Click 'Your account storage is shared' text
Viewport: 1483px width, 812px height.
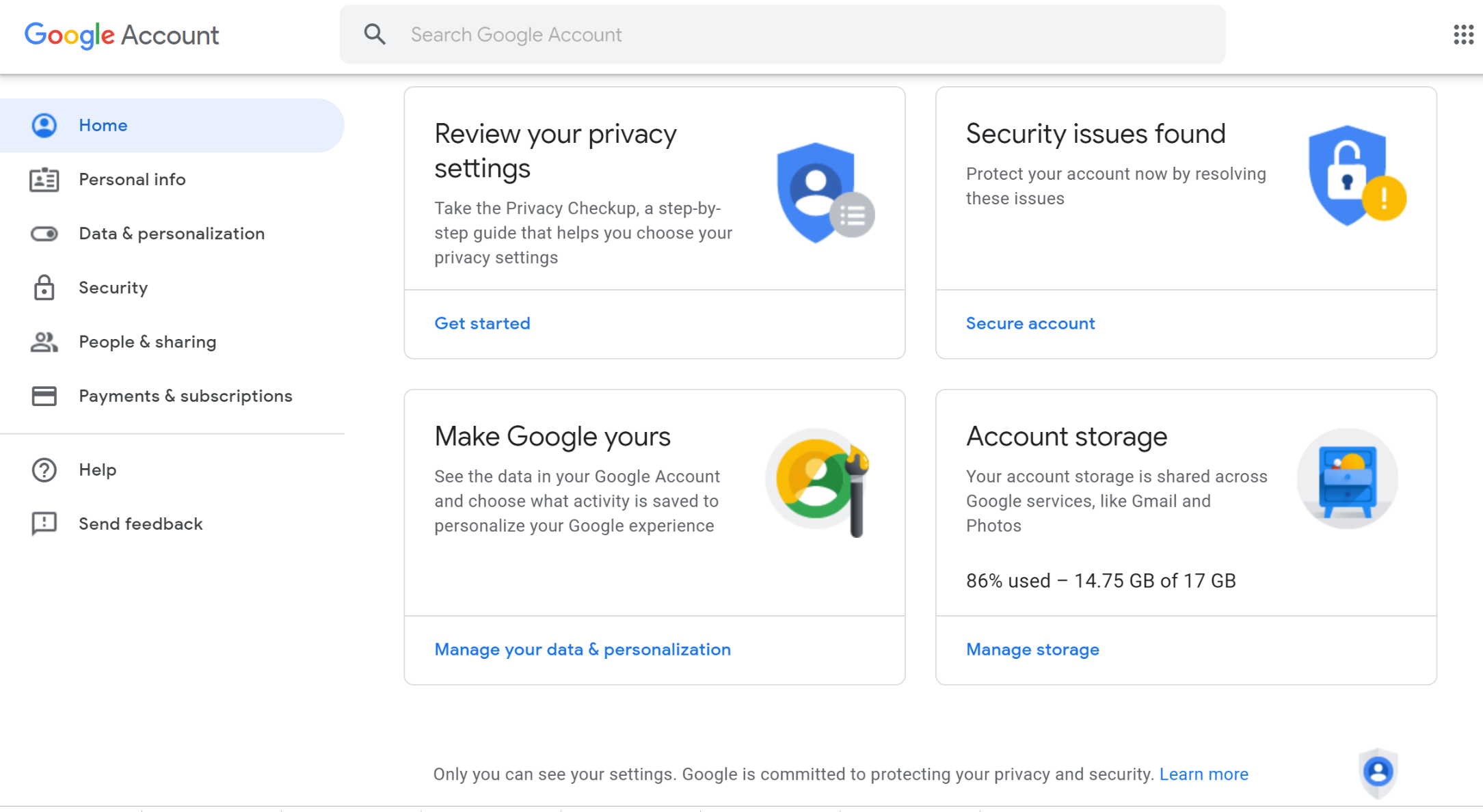pos(1117,501)
